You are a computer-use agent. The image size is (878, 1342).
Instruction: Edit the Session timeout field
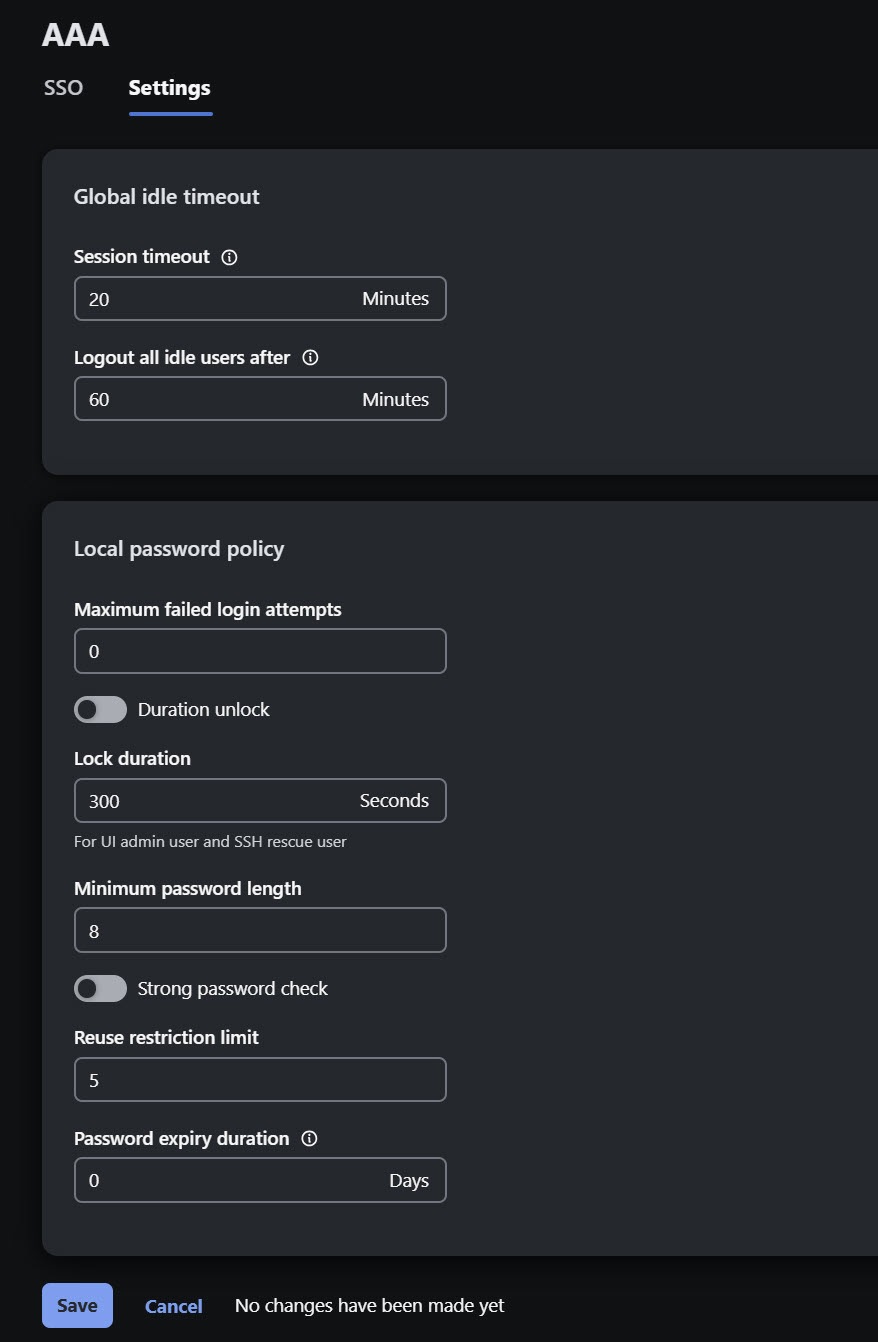tap(260, 298)
